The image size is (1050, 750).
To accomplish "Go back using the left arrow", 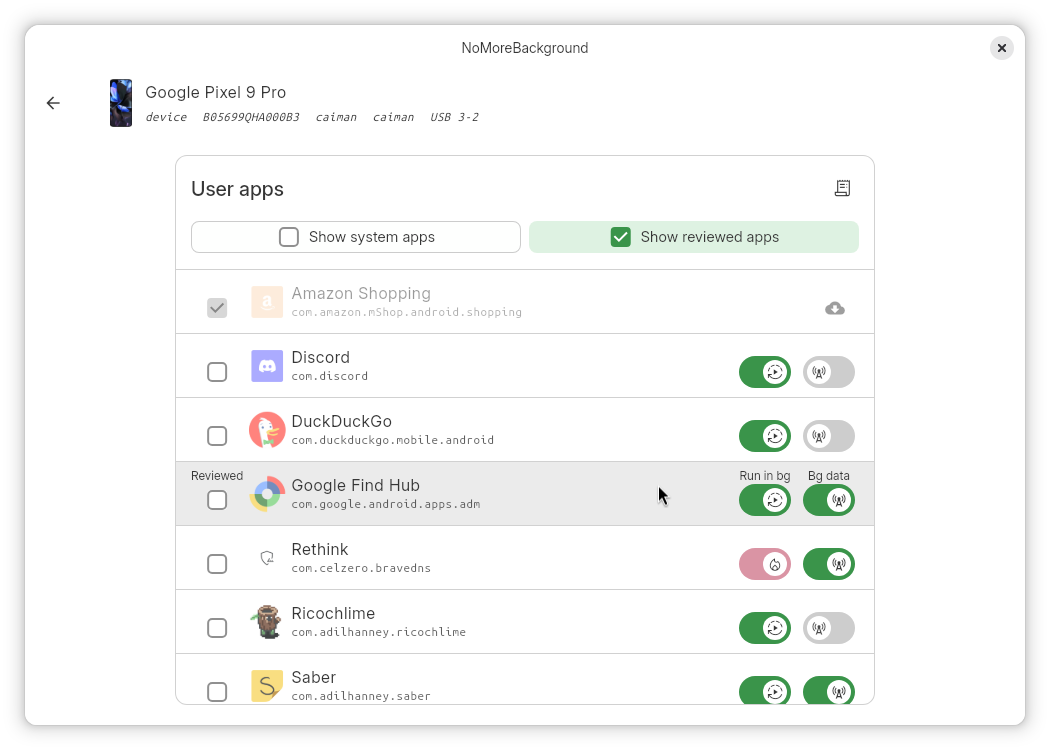I will 53,103.
